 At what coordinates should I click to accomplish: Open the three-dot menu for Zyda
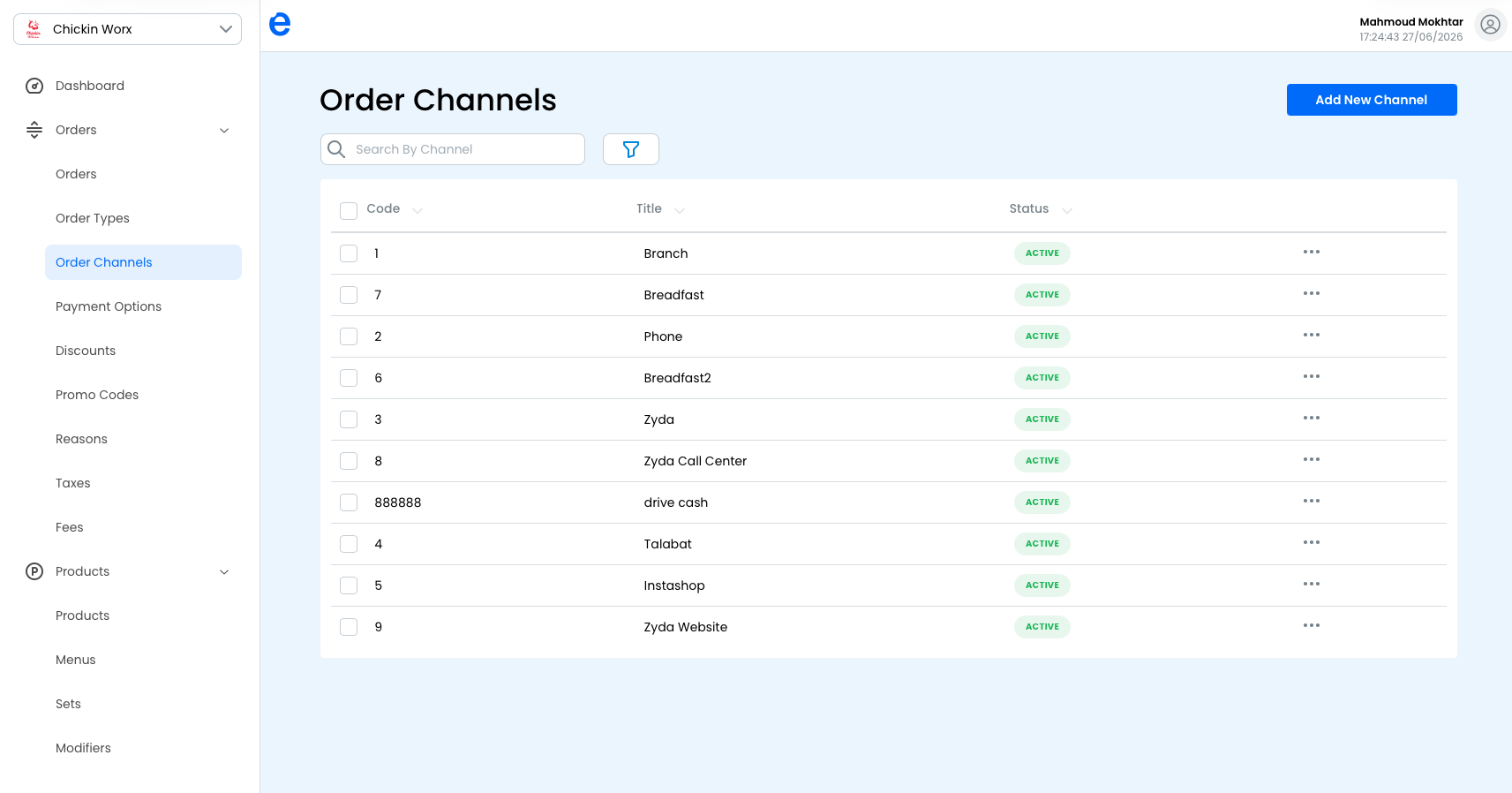click(1312, 418)
